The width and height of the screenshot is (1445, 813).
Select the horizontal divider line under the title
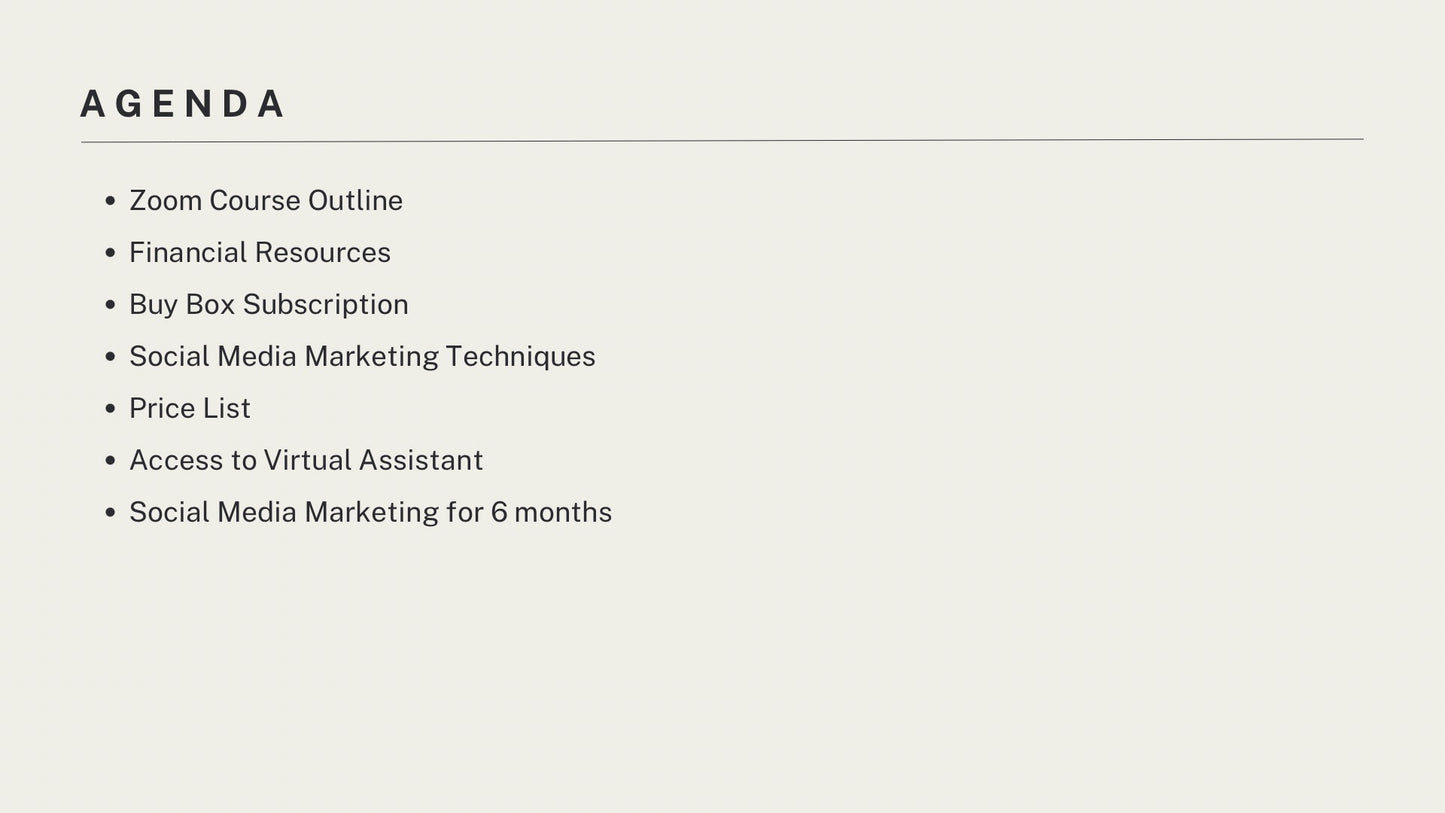click(x=722, y=141)
